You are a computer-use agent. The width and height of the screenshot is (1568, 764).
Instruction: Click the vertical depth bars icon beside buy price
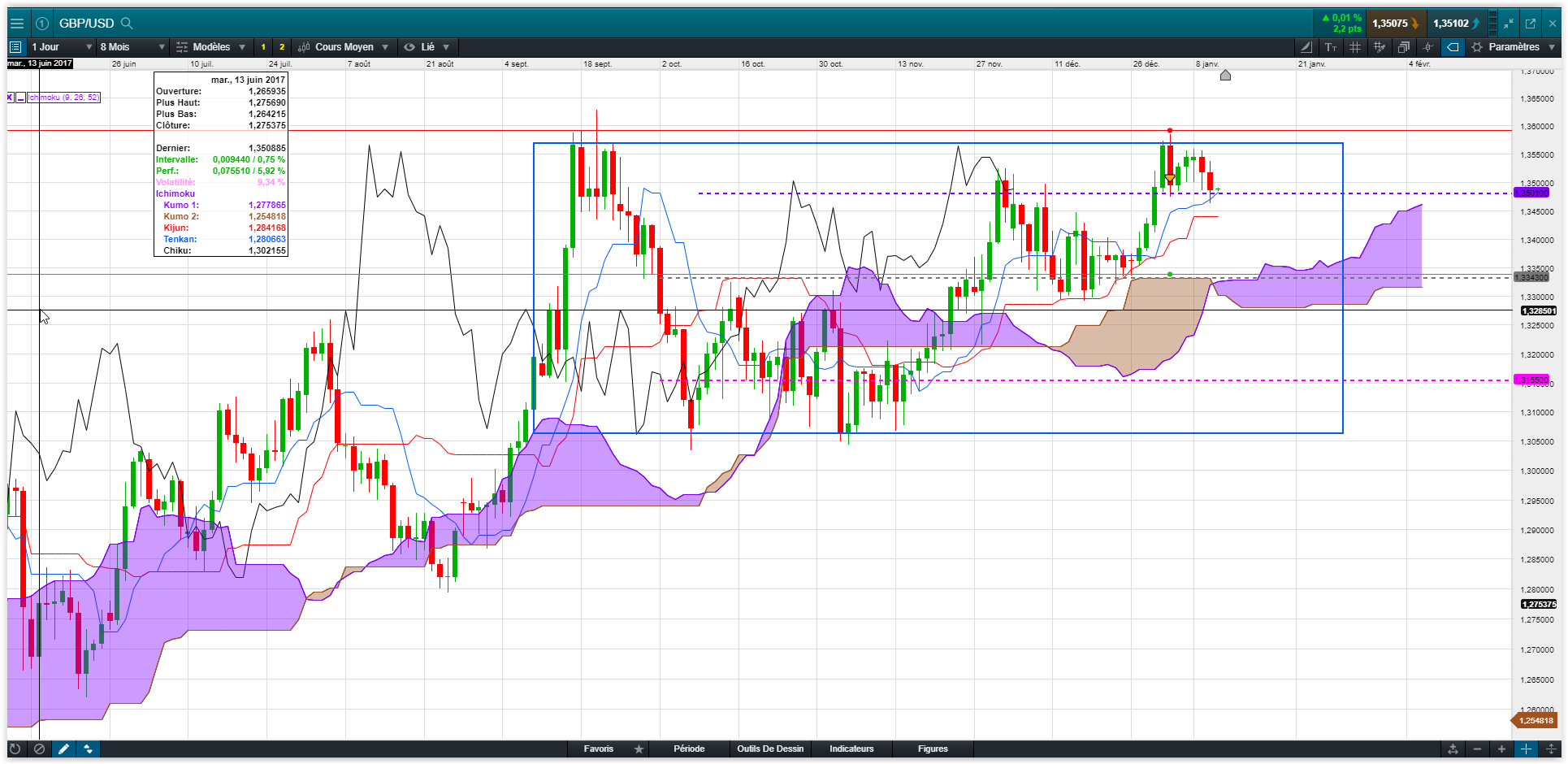point(1493,24)
